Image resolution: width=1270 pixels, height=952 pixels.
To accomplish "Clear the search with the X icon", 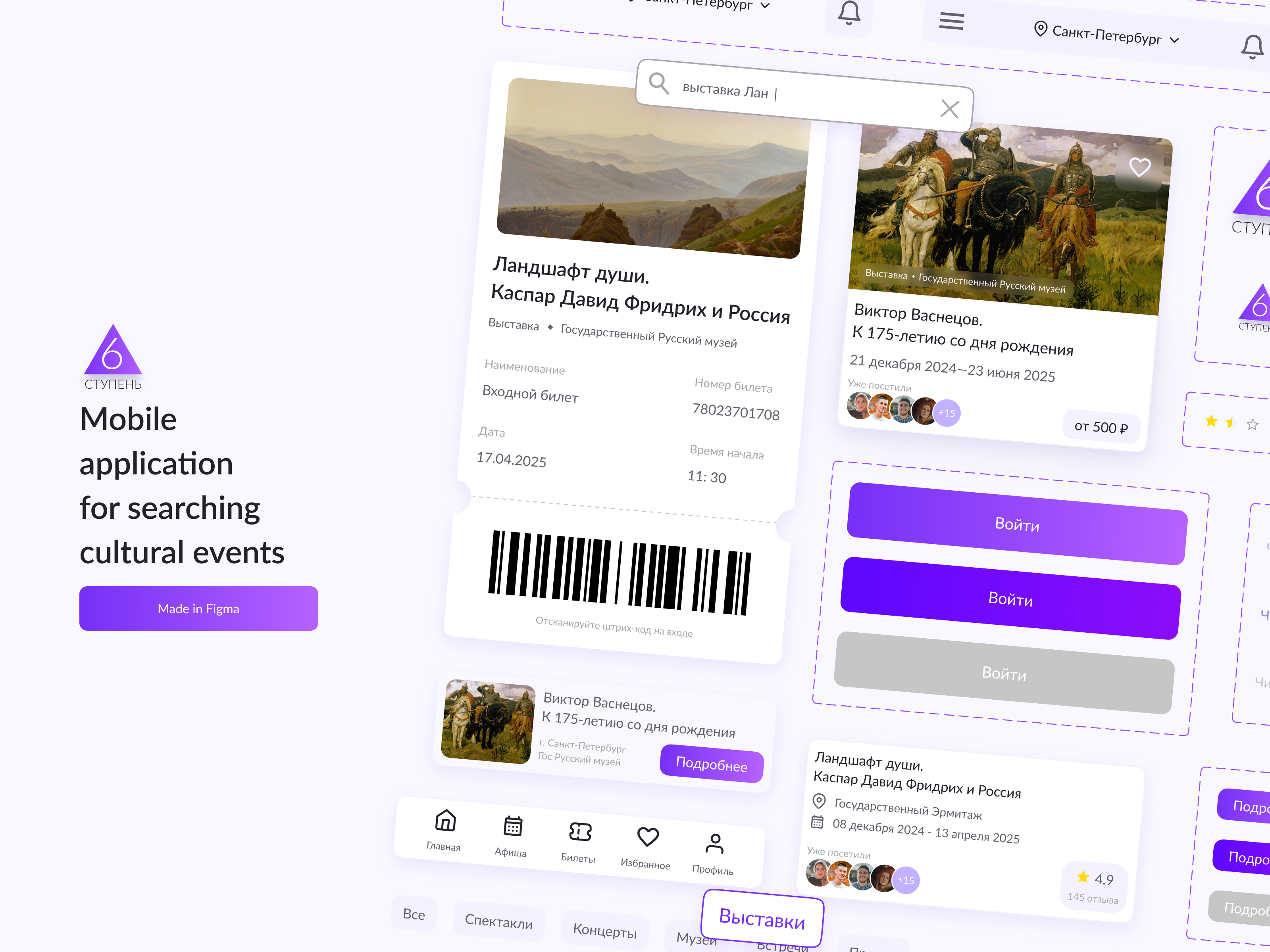I will coord(950,108).
